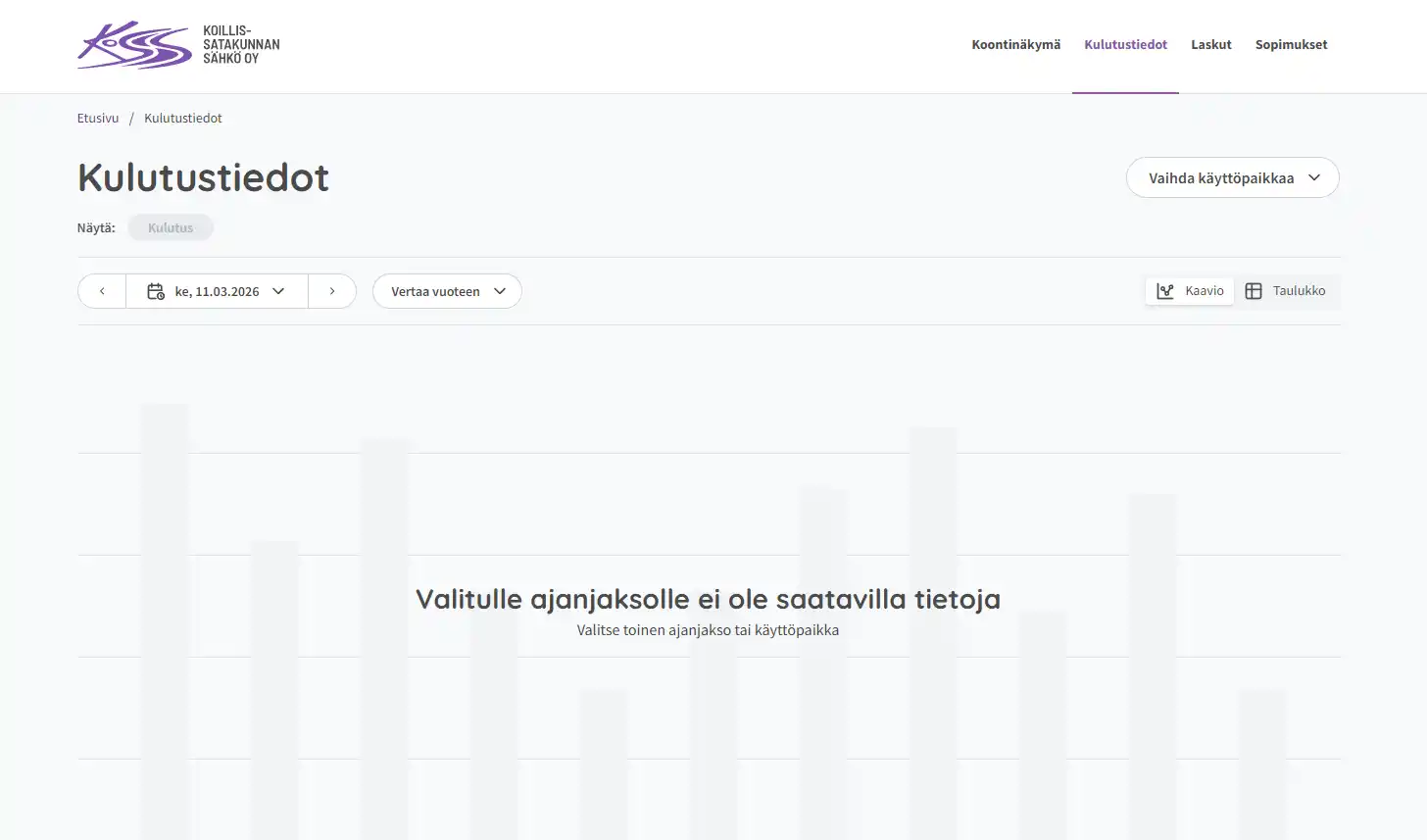Screen dimensions: 1427x840
Task: Advance to next day with right arrow
Action: click(x=332, y=291)
